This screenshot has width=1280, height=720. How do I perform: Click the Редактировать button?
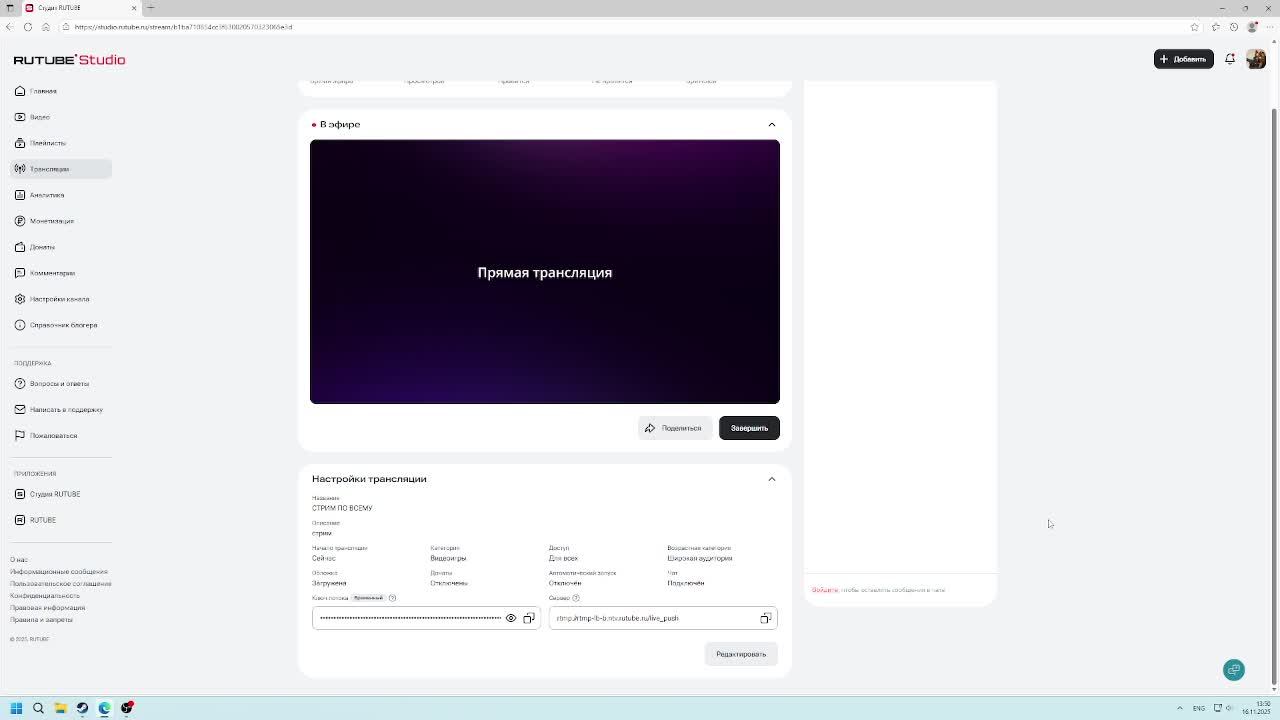point(741,654)
